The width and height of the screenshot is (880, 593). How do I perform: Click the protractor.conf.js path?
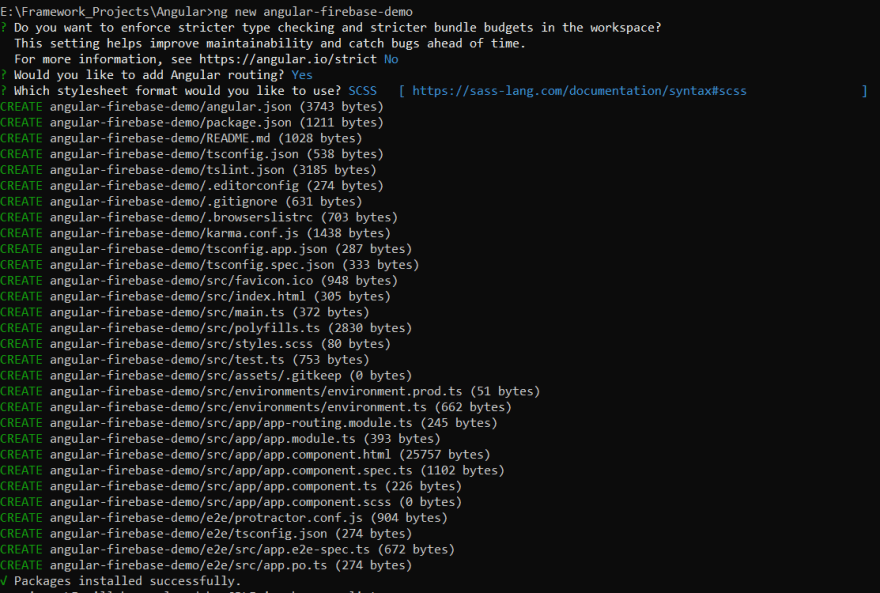[x=206, y=518]
